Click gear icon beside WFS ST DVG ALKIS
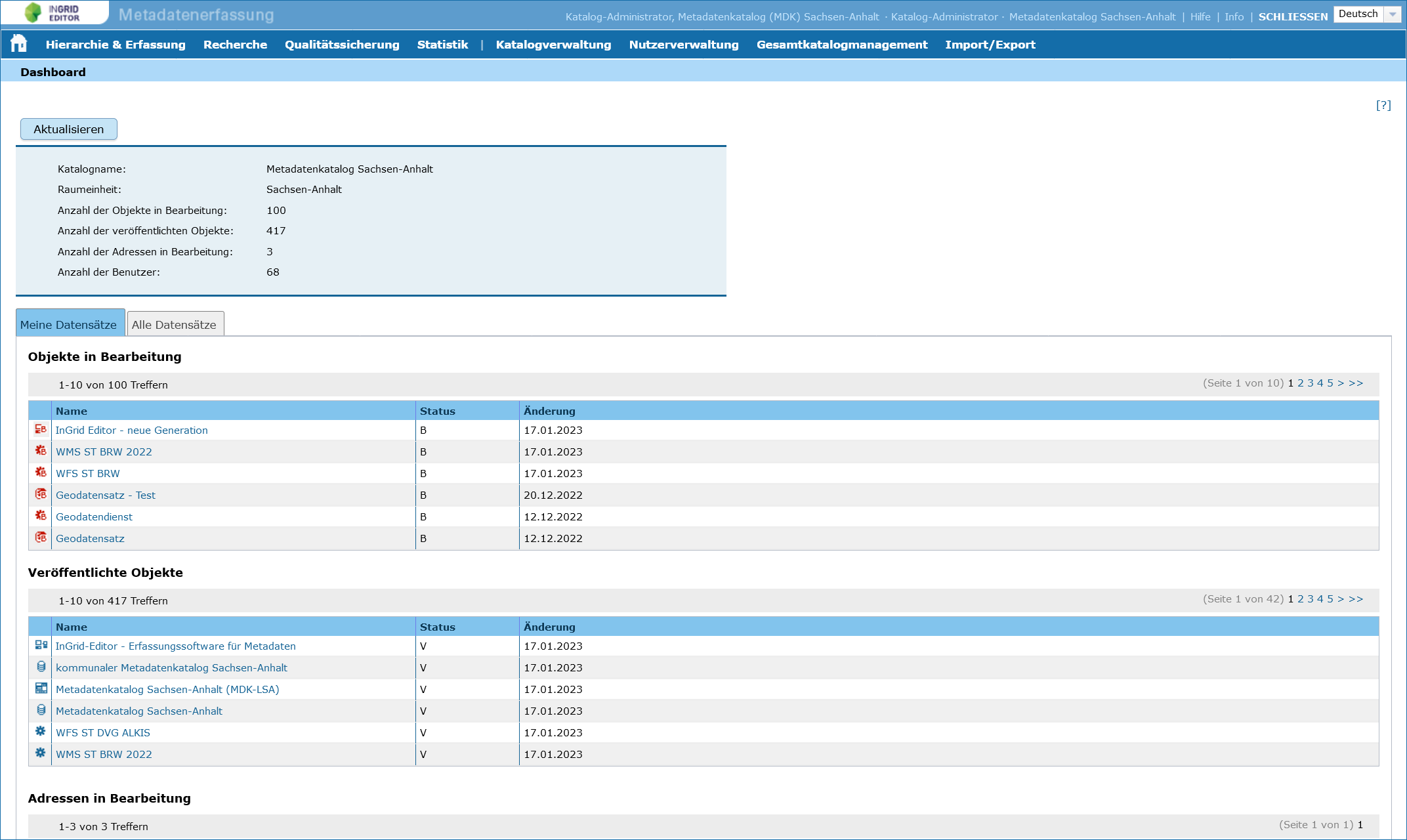1407x840 pixels. tap(40, 732)
